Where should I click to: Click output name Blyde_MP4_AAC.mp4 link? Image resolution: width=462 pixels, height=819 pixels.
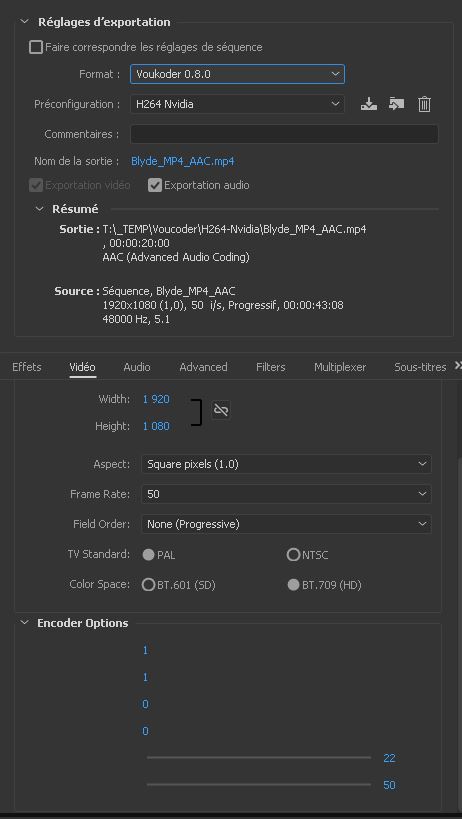tap(183, 161)
